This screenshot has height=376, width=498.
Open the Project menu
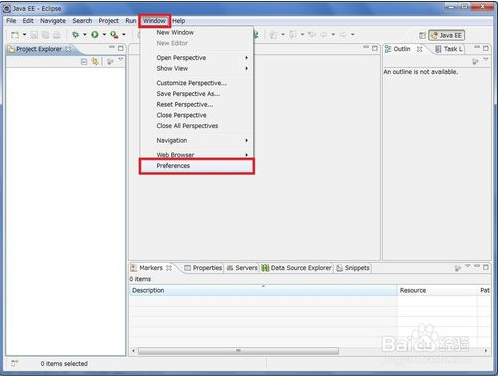pyautogui.click(x=108, y=21)
